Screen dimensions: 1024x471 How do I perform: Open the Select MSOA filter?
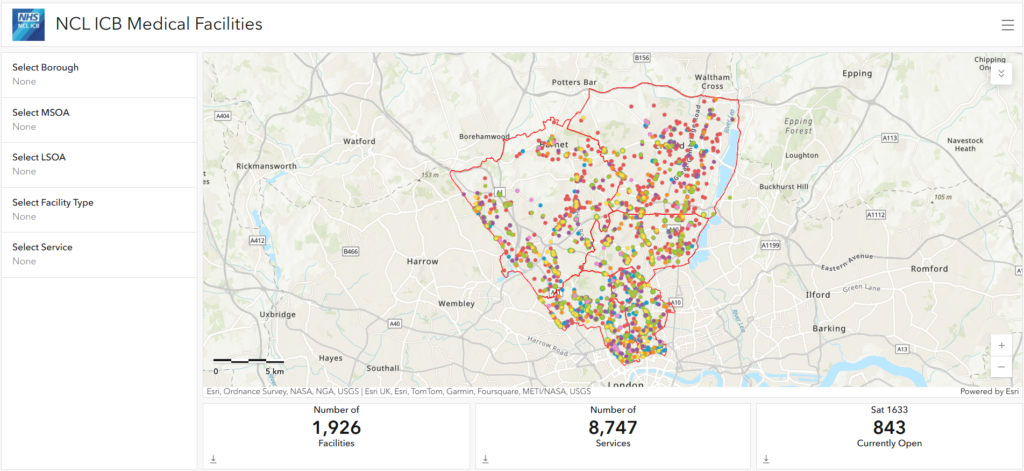(99, 120)
